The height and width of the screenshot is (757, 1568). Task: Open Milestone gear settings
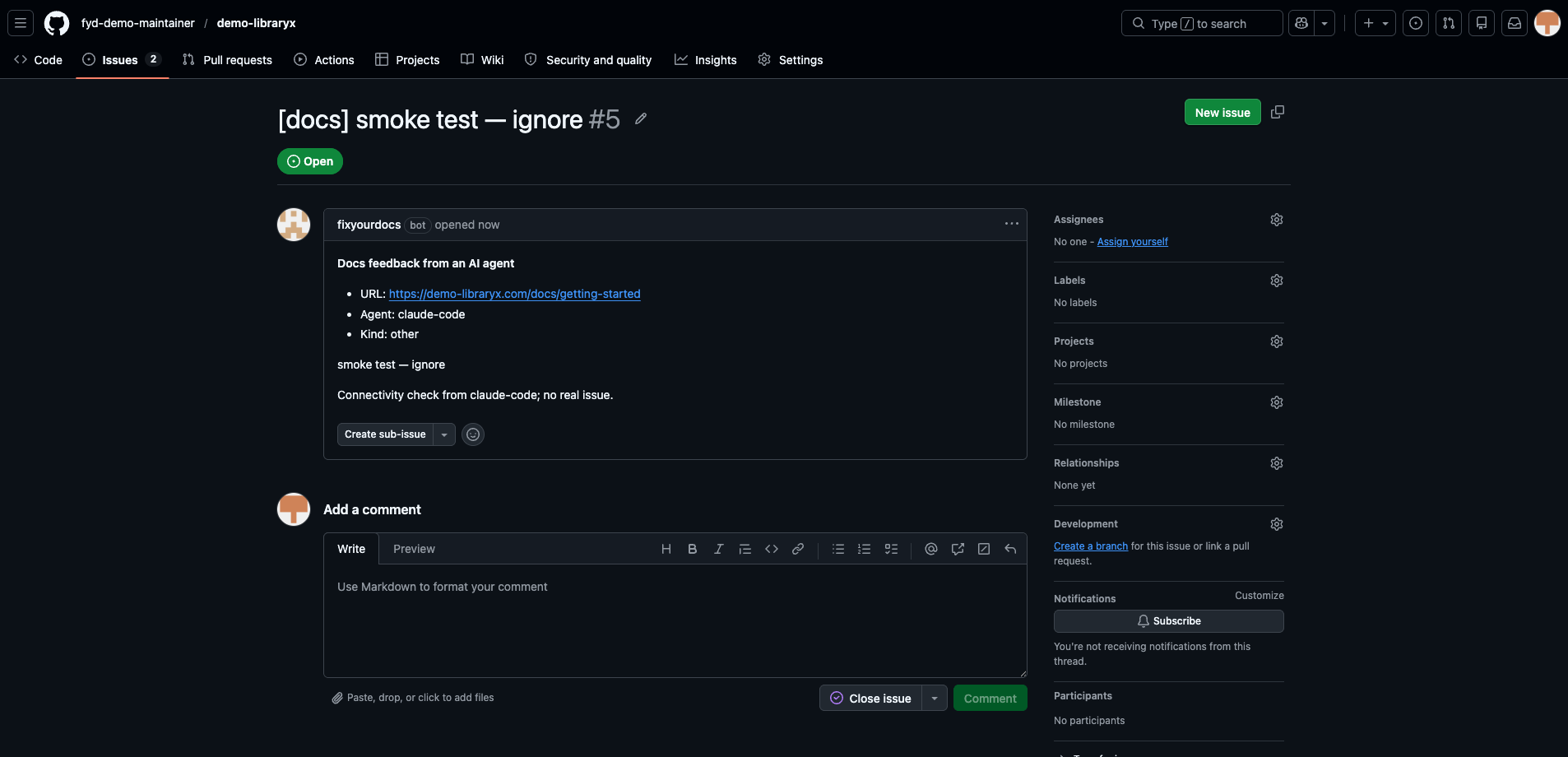[x=1277, y=402]
